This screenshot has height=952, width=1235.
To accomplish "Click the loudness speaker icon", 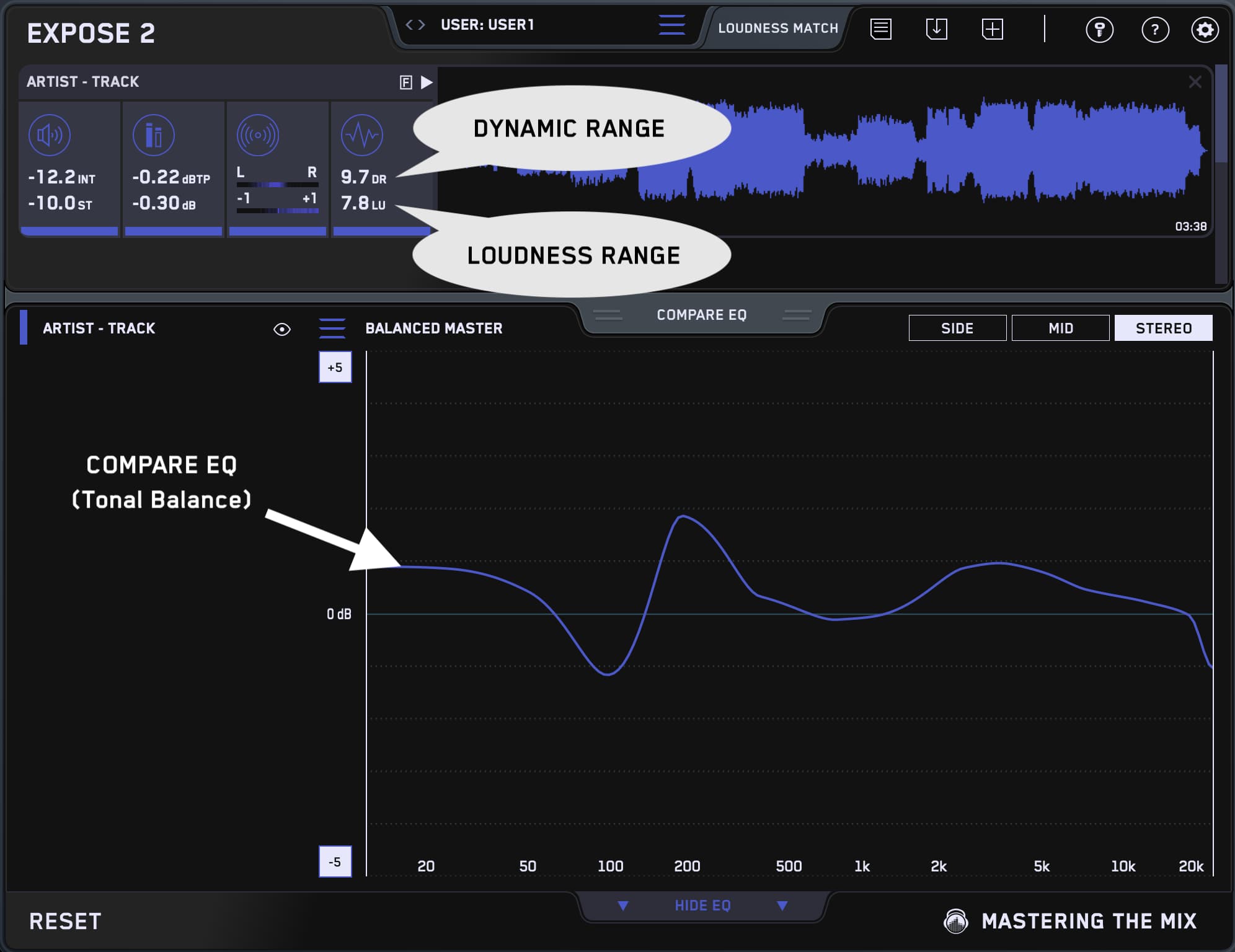I will (x=50, y=135).
